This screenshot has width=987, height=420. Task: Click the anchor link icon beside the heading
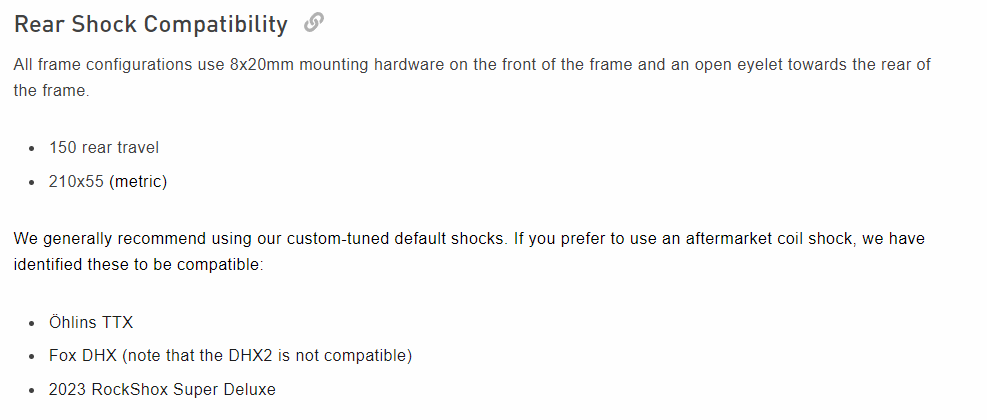313,23
